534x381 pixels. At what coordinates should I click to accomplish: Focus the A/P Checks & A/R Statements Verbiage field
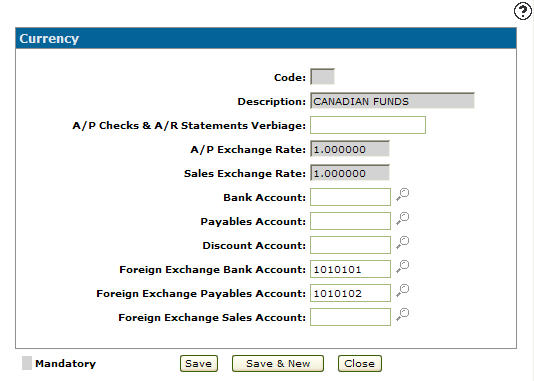368,125
